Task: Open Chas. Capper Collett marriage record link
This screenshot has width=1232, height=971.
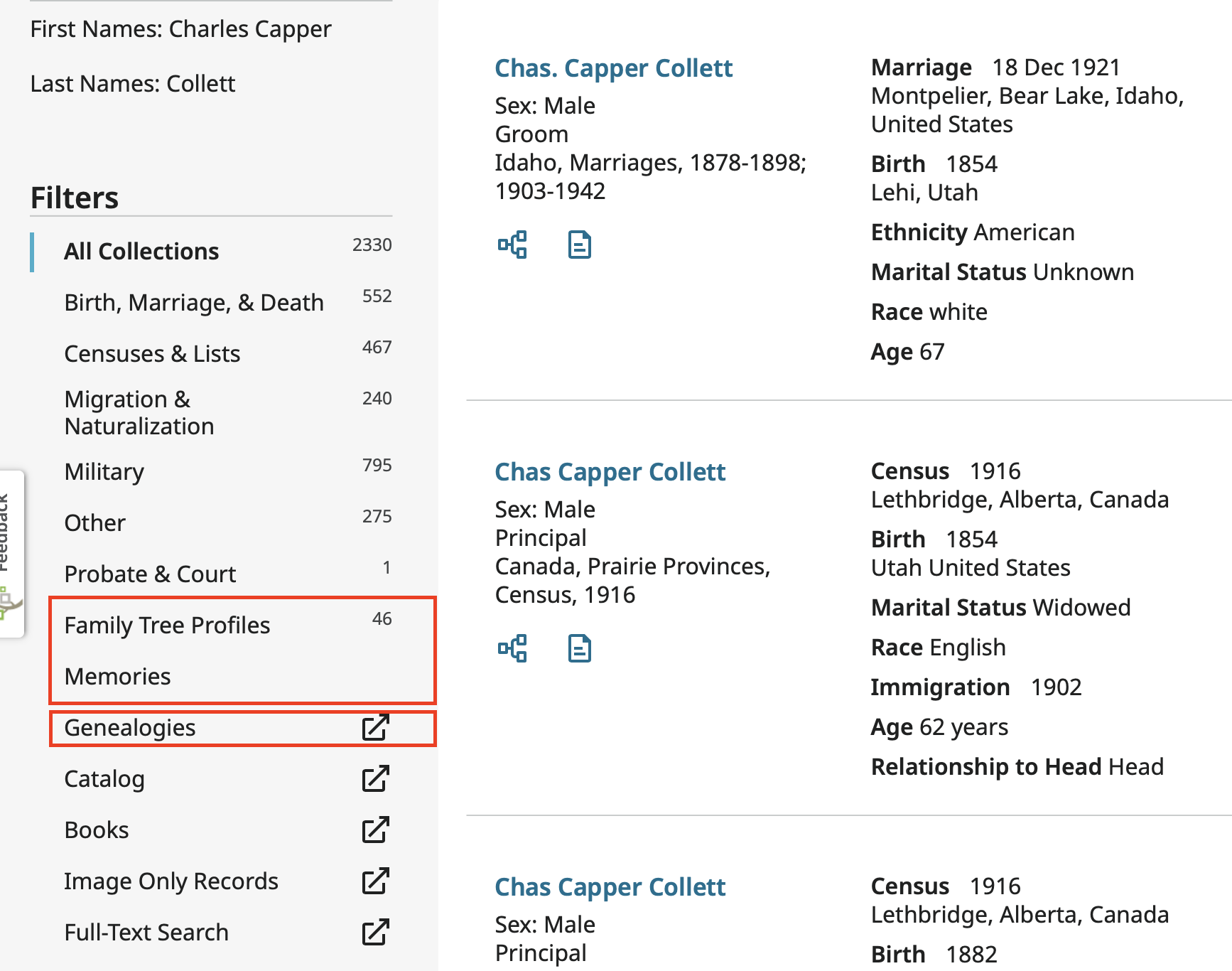Action: coord(613,68)
